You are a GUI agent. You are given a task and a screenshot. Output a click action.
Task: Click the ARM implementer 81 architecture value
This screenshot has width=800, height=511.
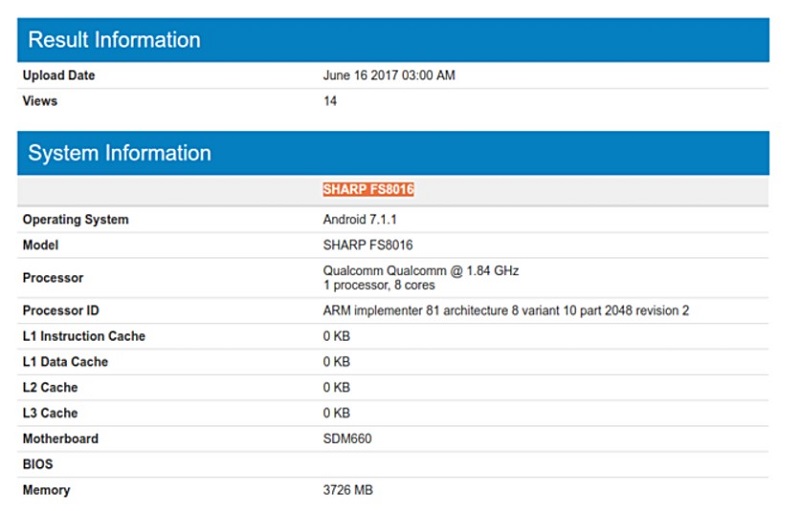click(x=506, y=311)
